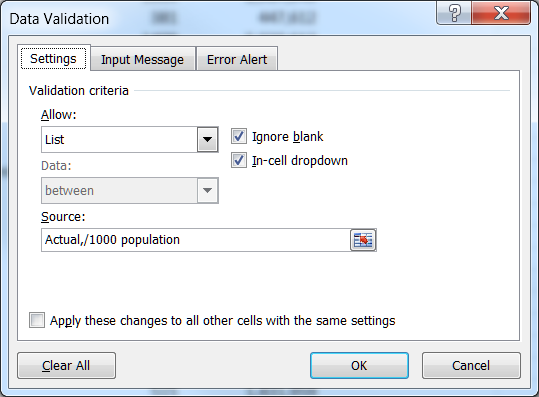Click the Cancel button
The image size is (539, 397).
471,365
